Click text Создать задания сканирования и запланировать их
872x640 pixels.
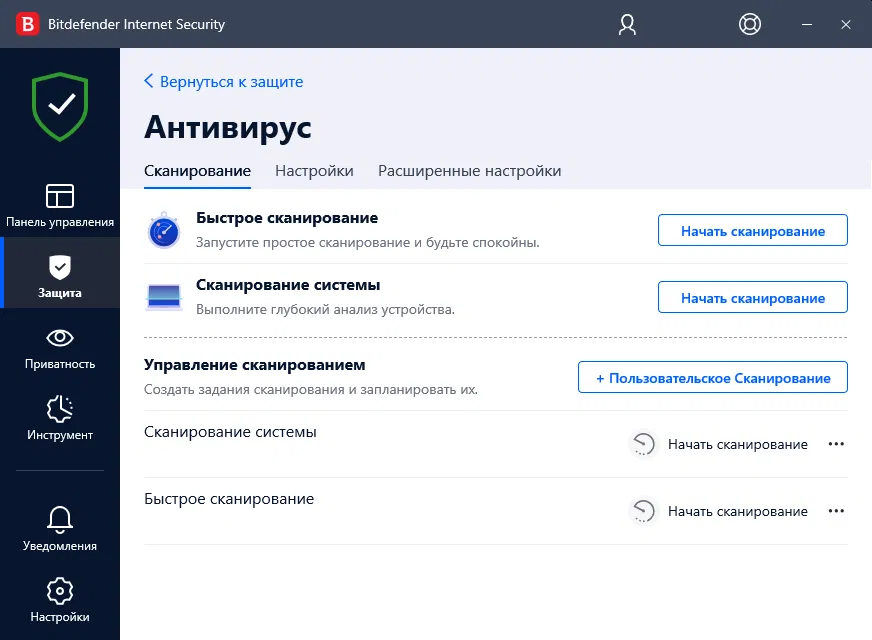(x=311, y=389)
